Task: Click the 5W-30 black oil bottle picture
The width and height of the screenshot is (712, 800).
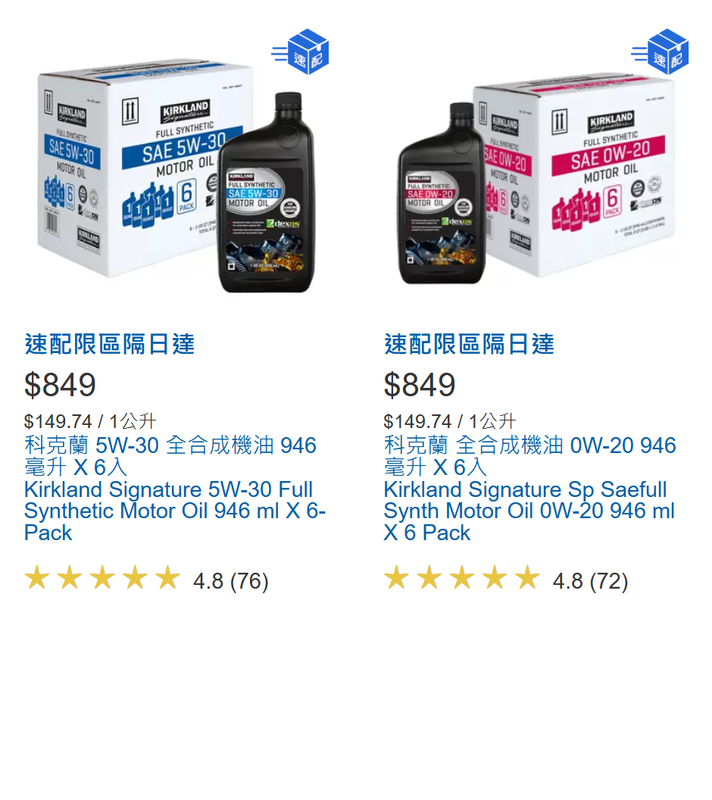Action: (x=266, y=193)
